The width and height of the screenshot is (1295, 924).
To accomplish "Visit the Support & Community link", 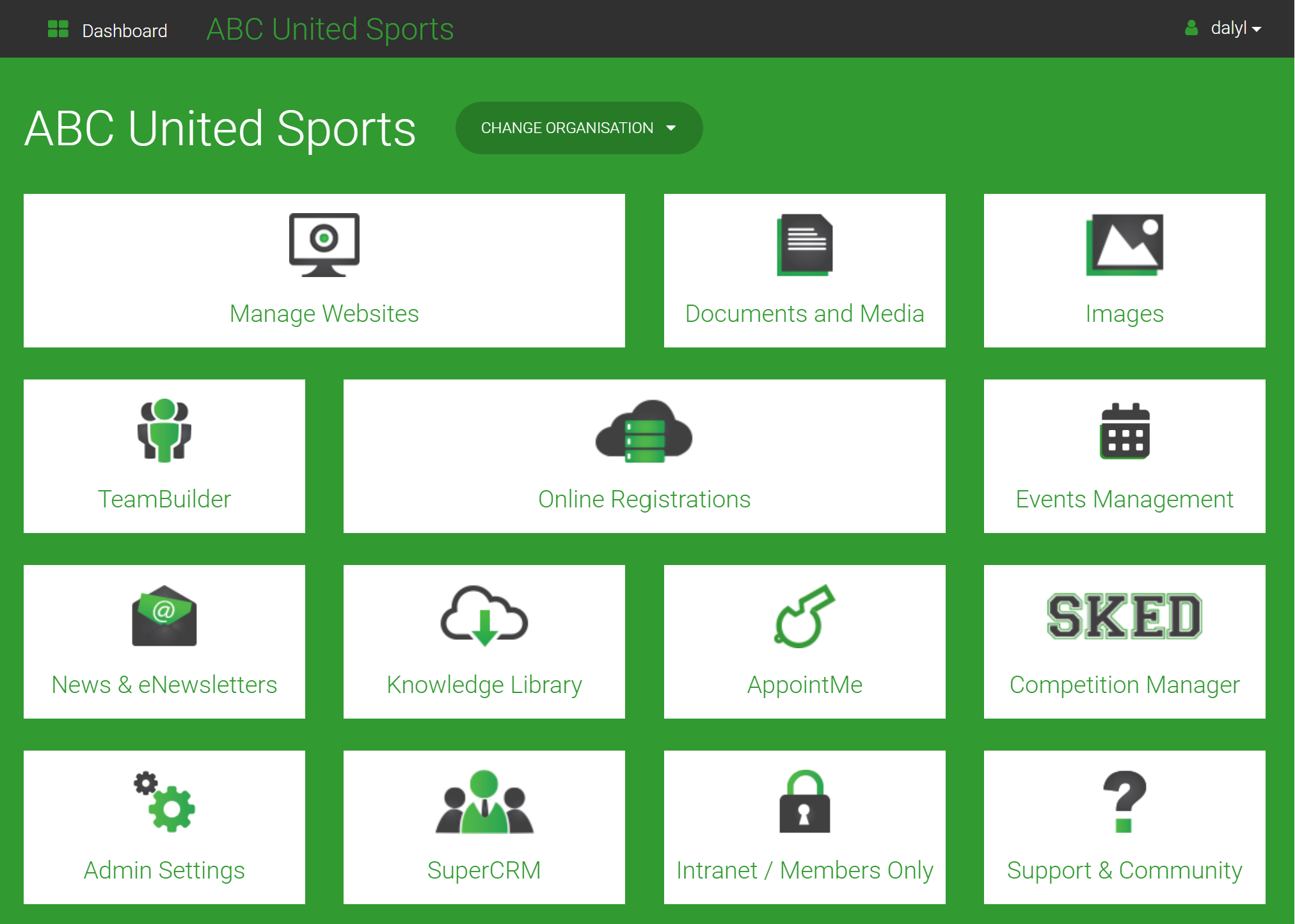I will click(1124, 870).
